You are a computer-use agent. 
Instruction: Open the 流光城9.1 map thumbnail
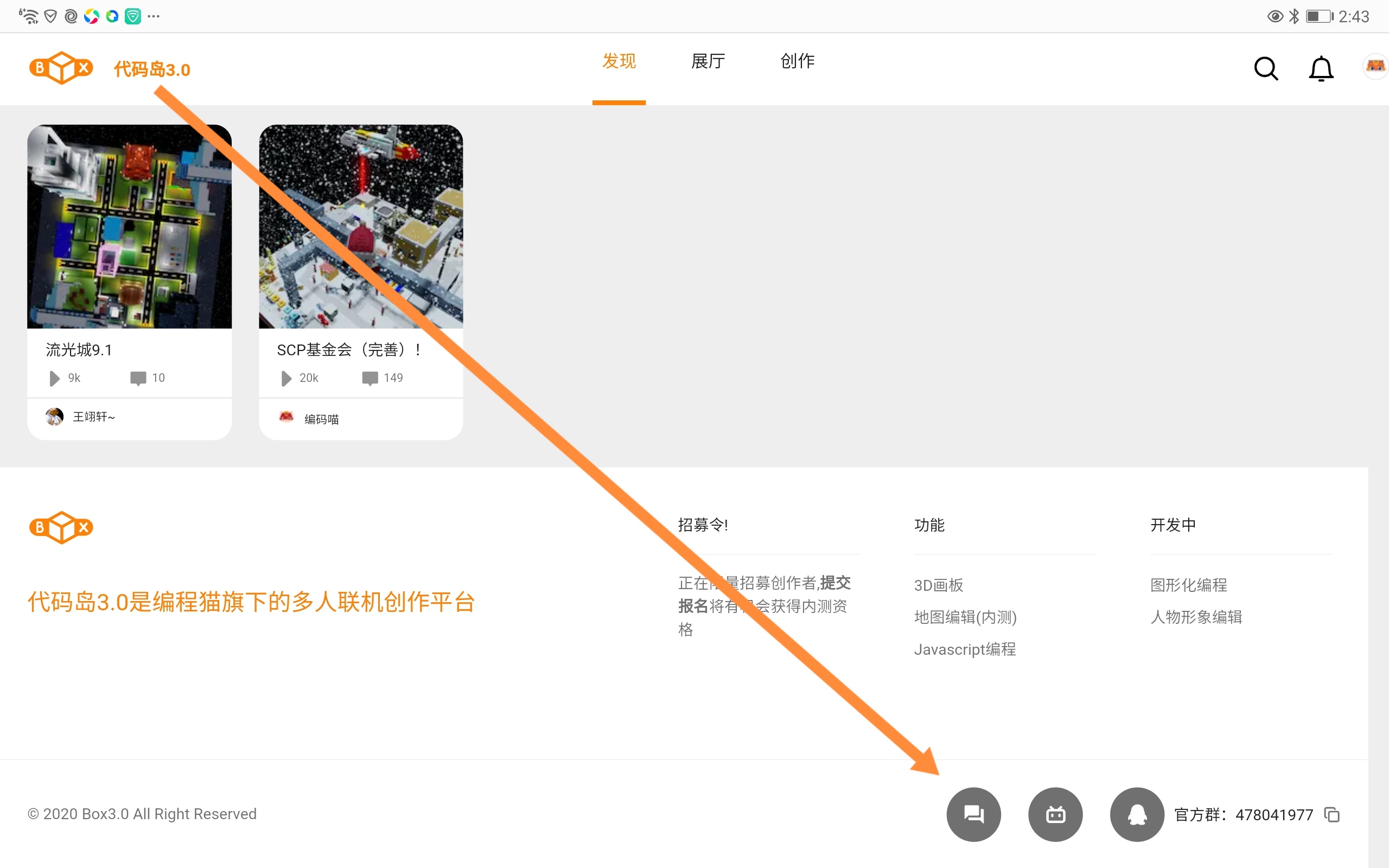click(130, 227)
